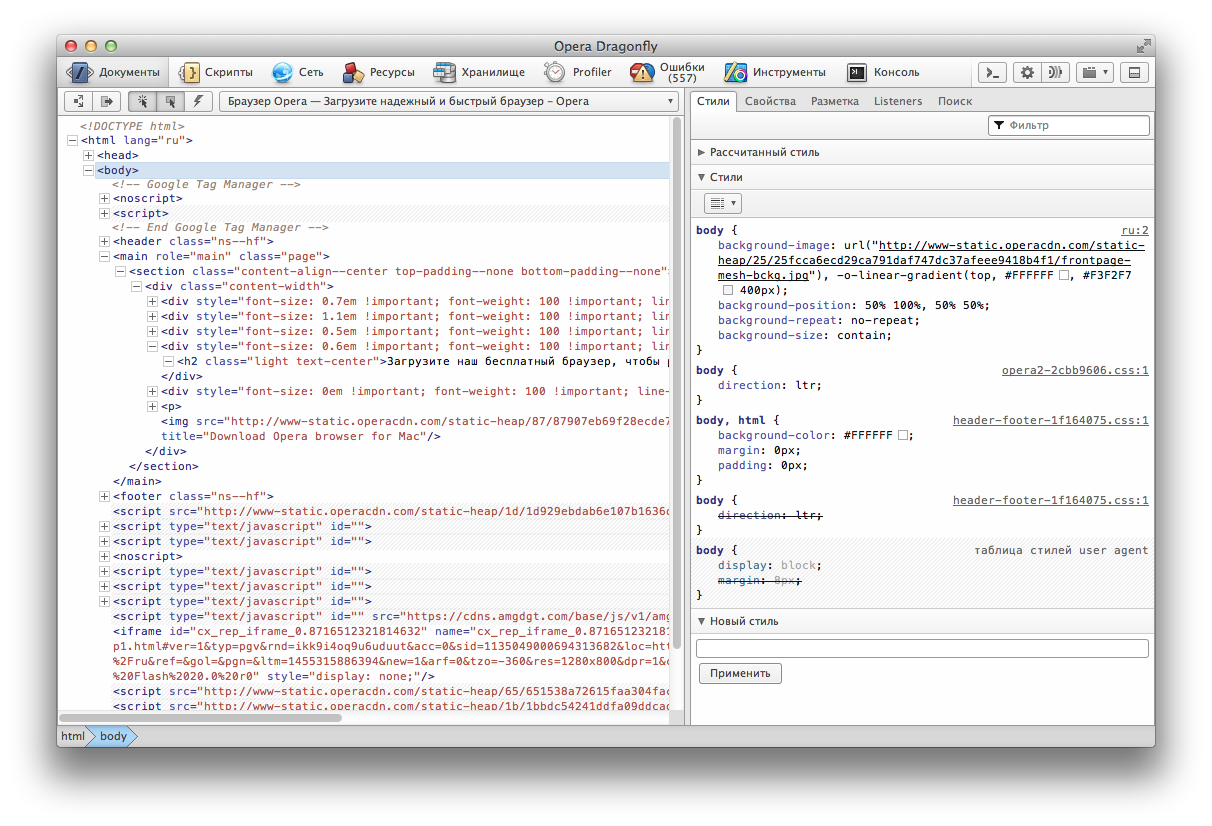Open the Сеть (Network) panel
Image resolution: width=1212 pixels, height=826 pixels.
(298, 72)
